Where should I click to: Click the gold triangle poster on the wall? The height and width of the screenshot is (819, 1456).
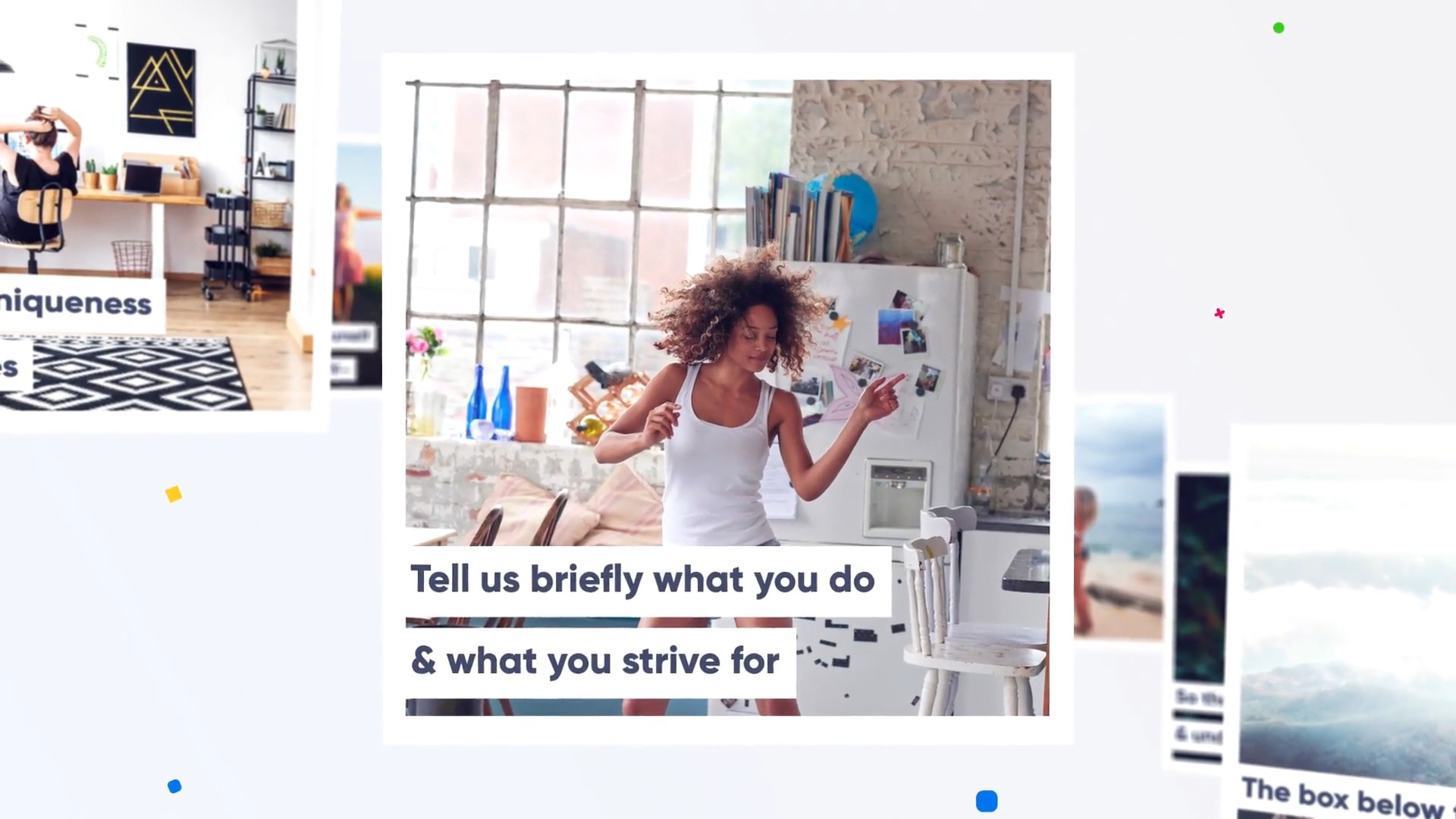[x=161, y=89]
